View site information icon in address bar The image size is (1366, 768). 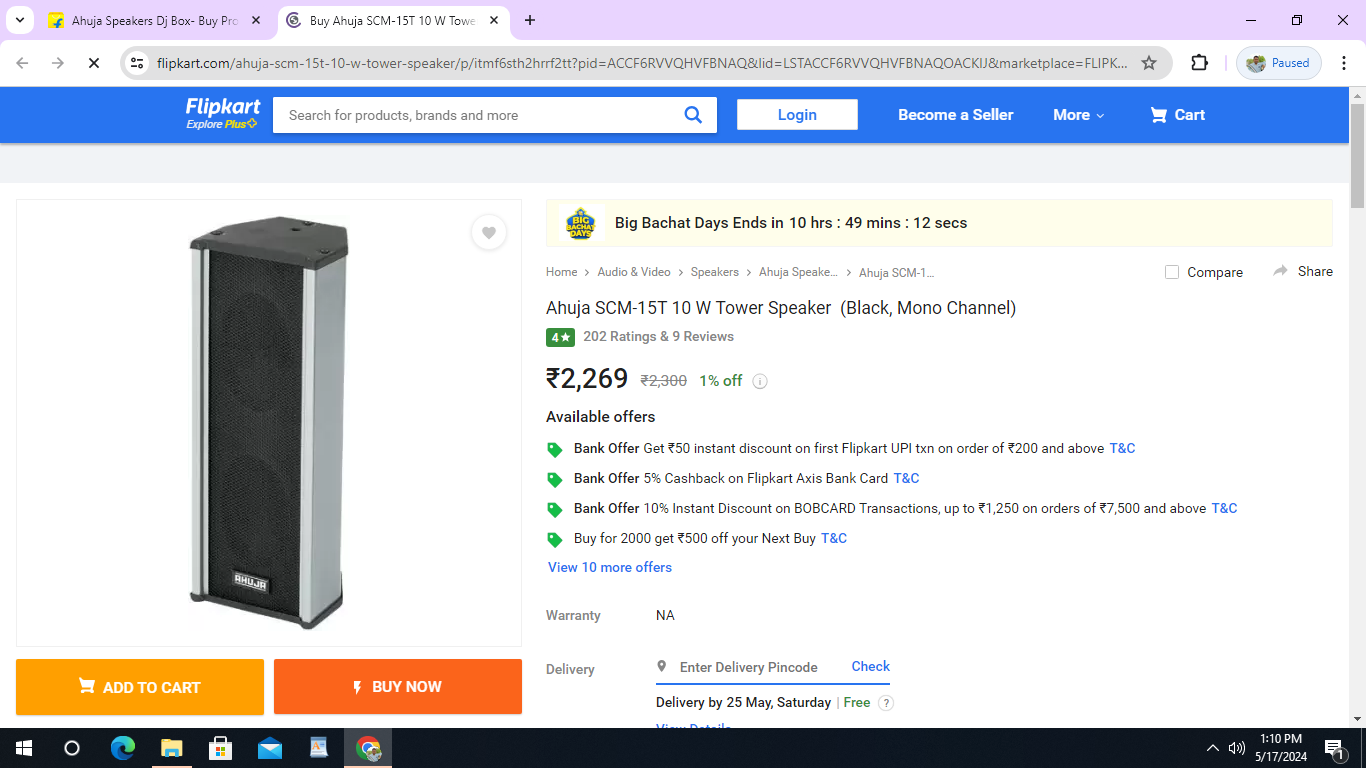pyautogui.click(x=138, y=63)
